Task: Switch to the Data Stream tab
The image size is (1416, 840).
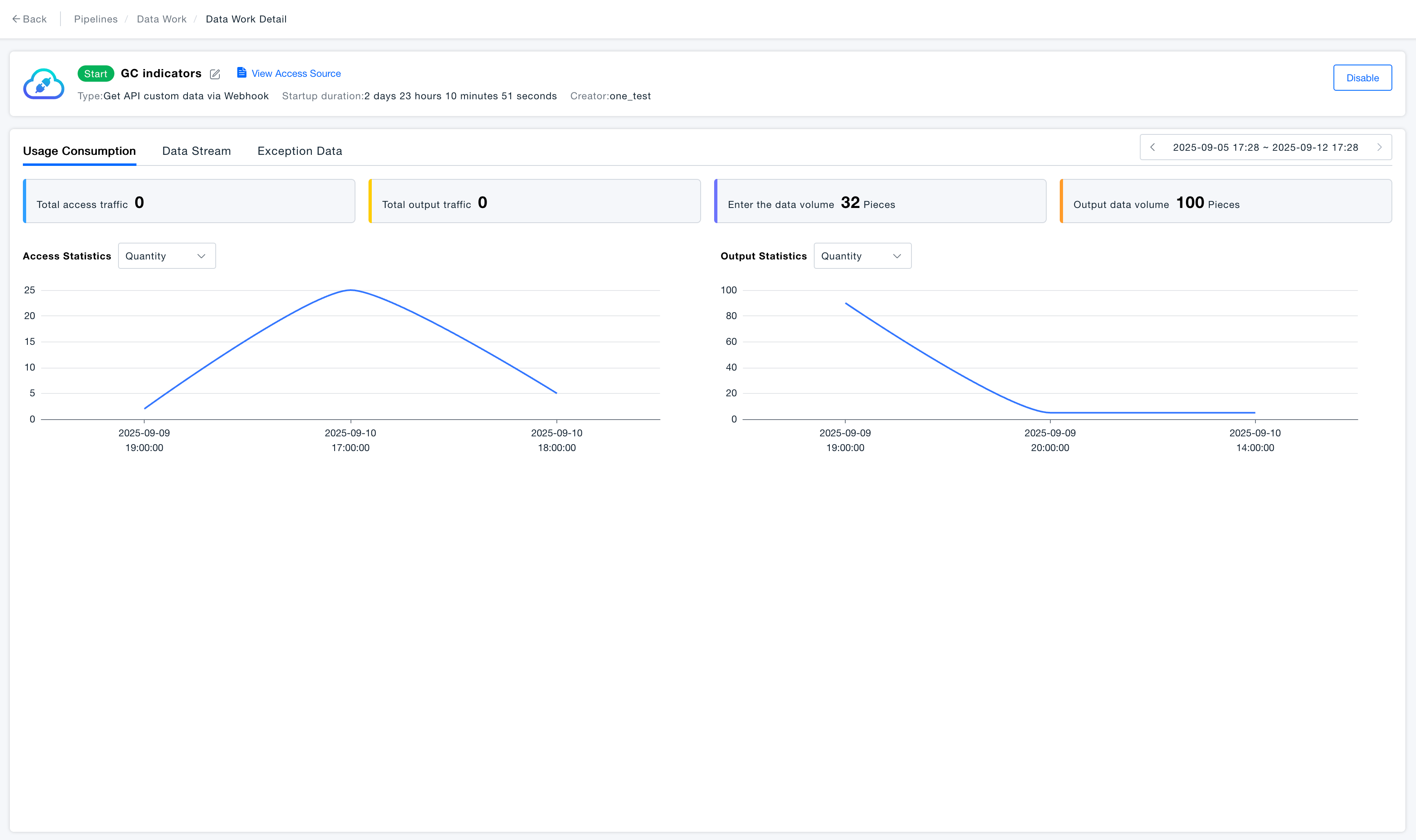Action: tap(197, 151)
